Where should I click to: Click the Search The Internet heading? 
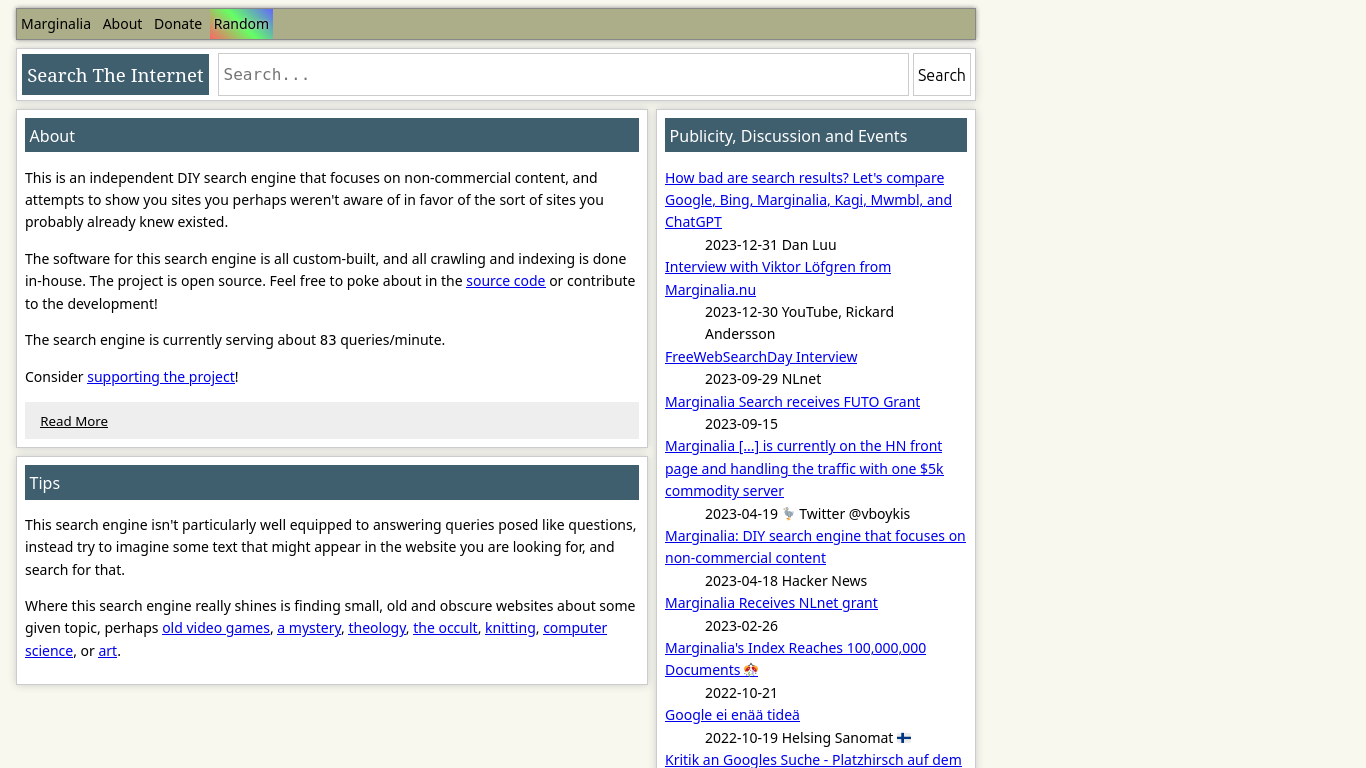click(x=115, y=75)
